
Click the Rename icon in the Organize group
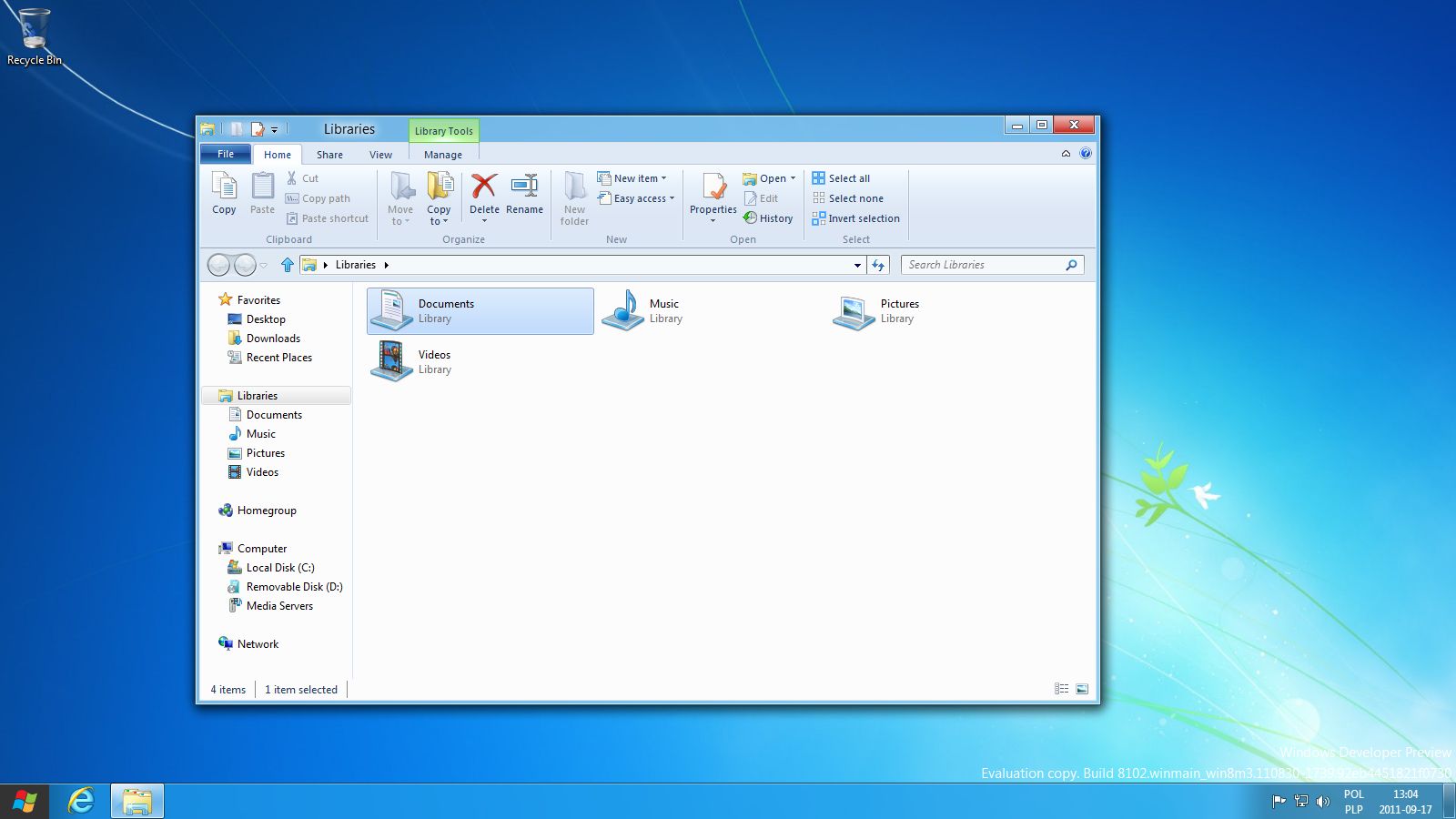point(524,187)
